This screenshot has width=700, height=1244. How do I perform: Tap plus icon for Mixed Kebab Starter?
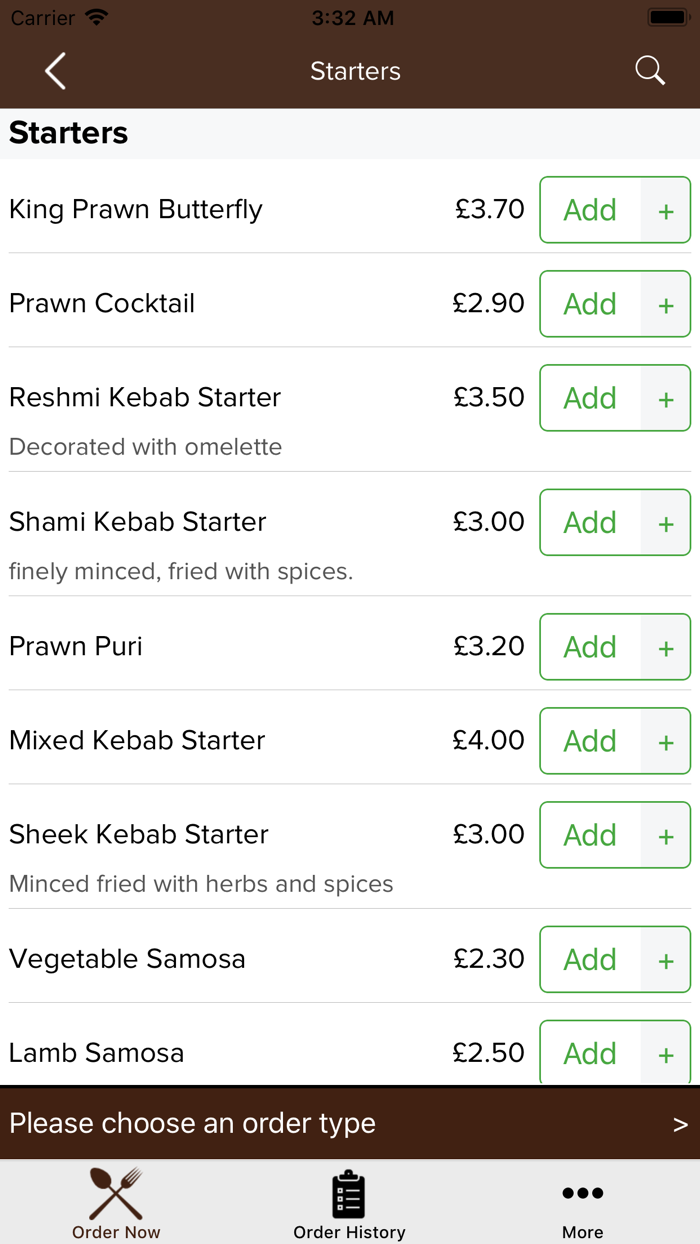pos(666,742)
